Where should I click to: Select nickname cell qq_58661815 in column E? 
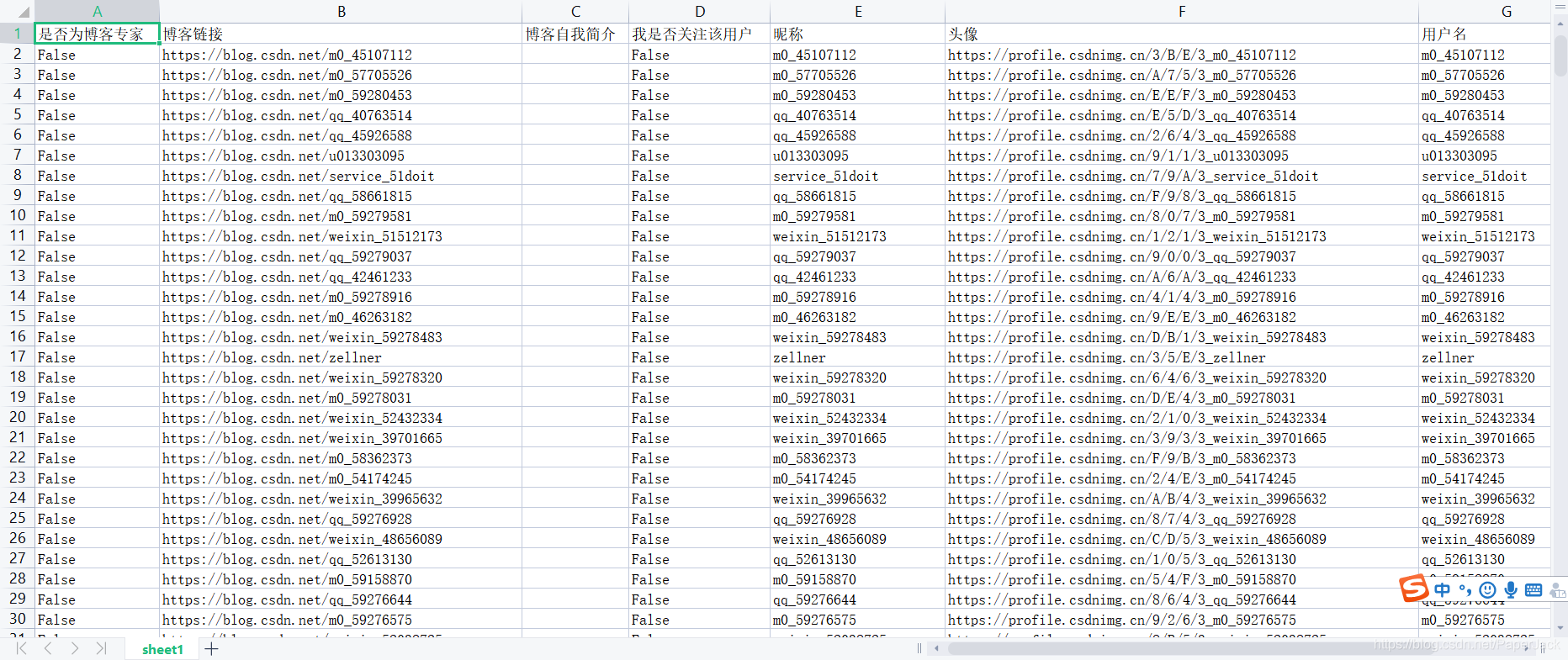click(x=858, y=196)
